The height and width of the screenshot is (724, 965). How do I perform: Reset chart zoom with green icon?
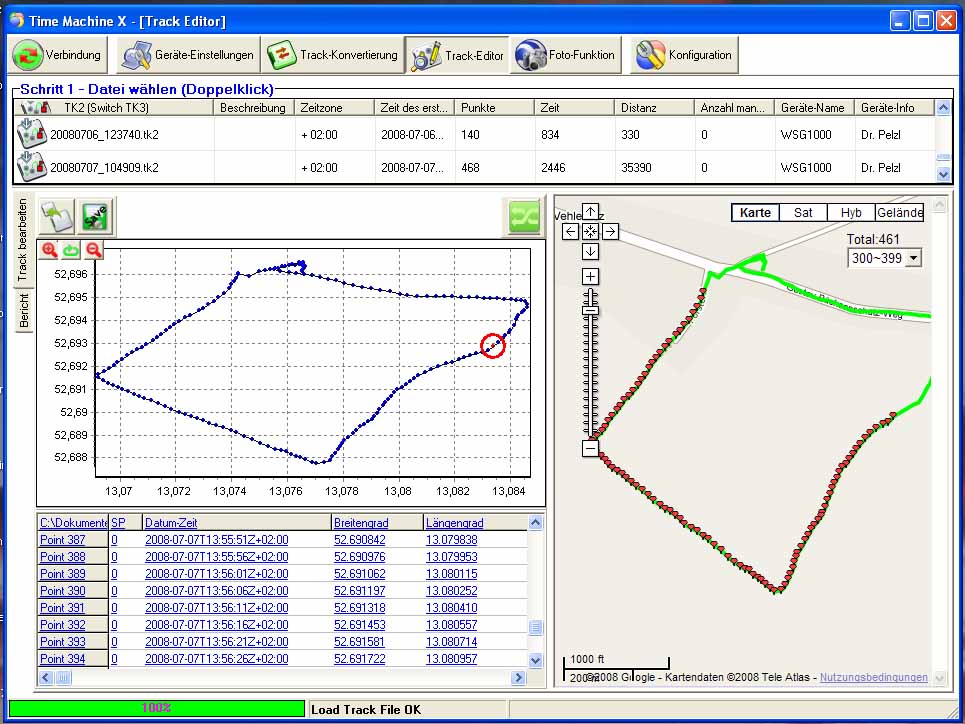click(x=71, y=250)
